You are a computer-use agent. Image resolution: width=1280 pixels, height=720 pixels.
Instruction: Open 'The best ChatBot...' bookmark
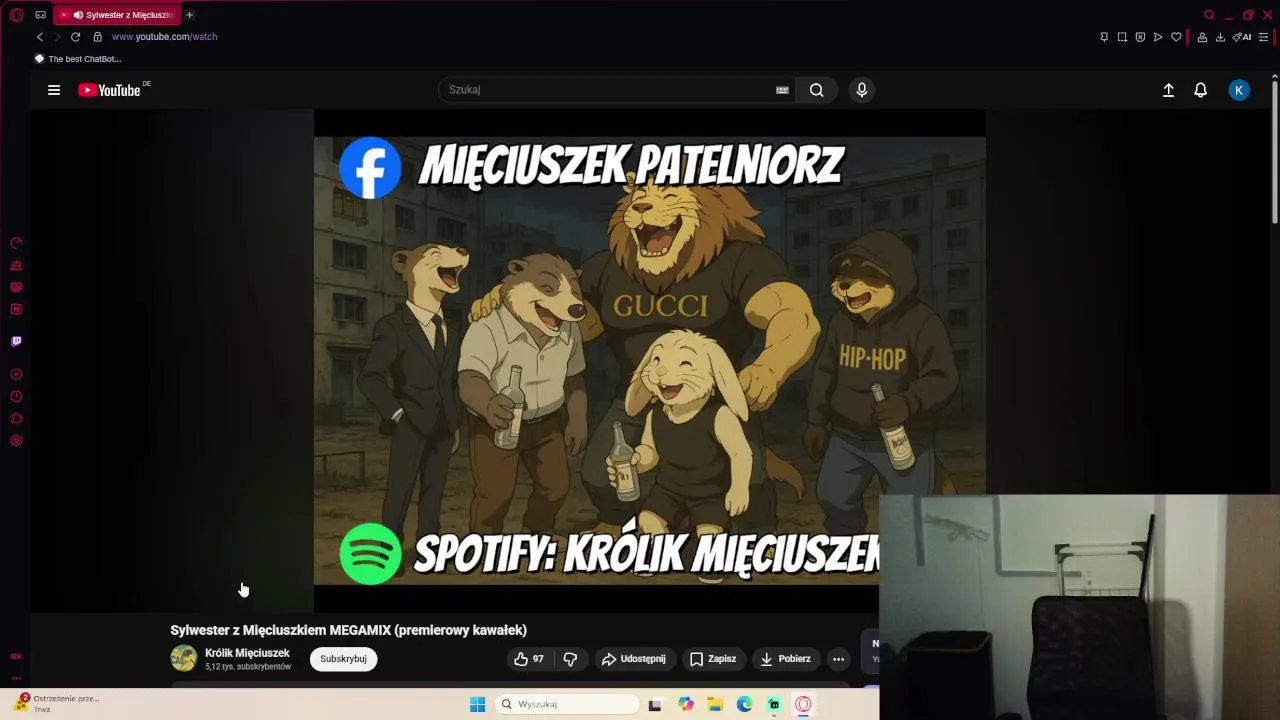pyautogui.click(x=78, y=59)
